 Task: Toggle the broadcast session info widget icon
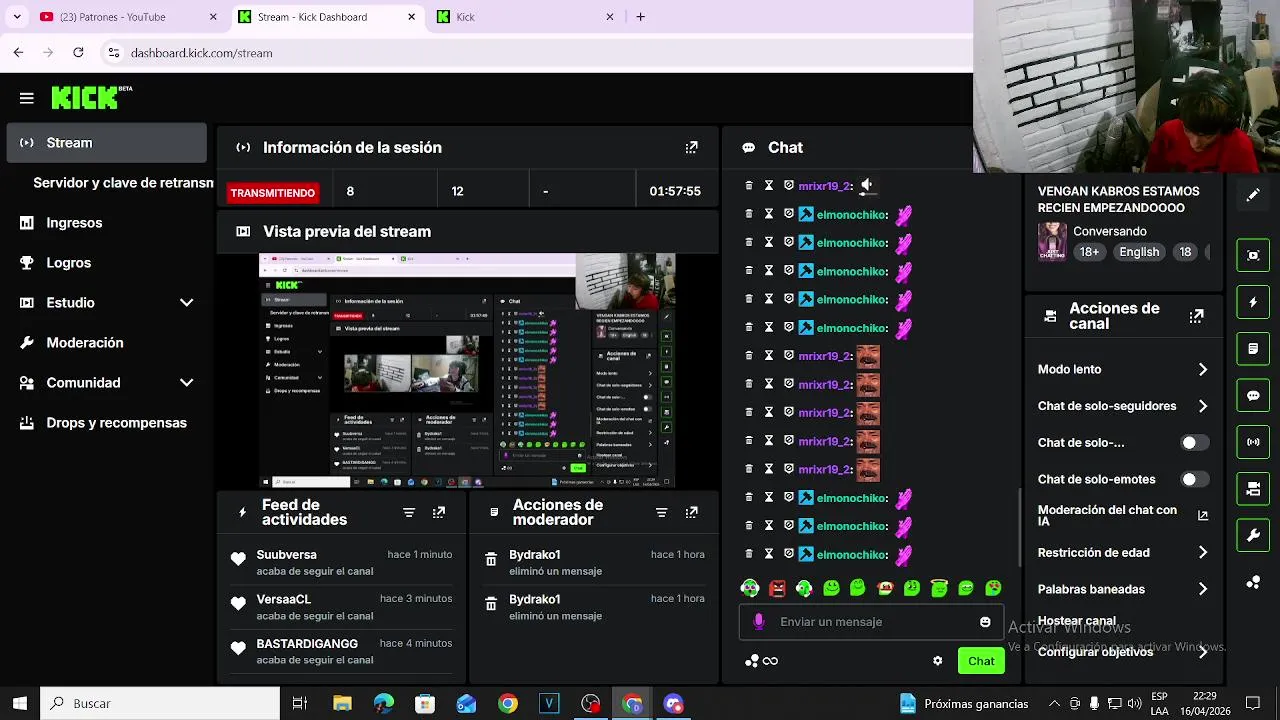click(x=1253, y=442)
